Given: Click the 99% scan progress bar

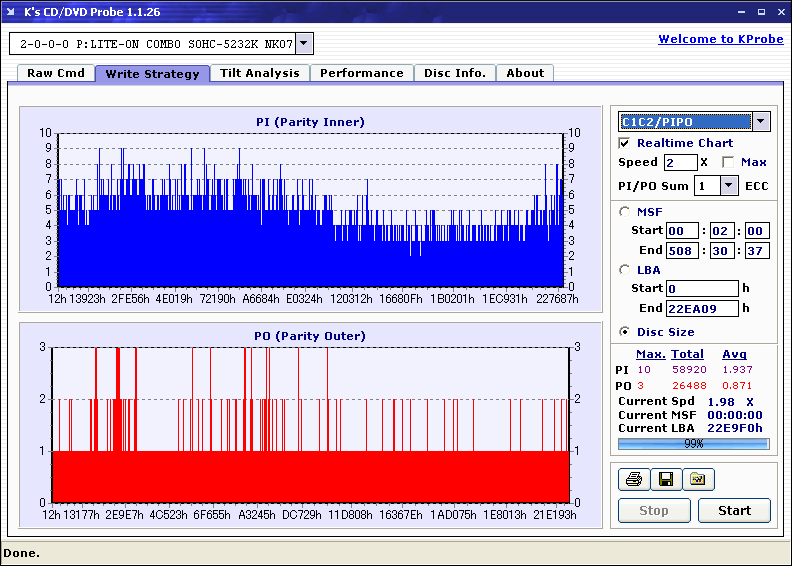Looking at the screenshot, I should pos(693,443).
